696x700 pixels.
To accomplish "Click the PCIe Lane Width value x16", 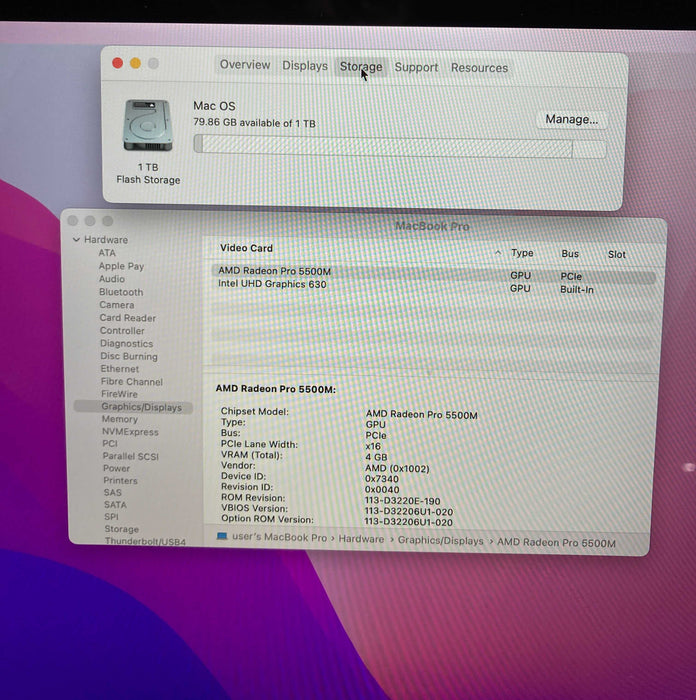I will (373, 446).
